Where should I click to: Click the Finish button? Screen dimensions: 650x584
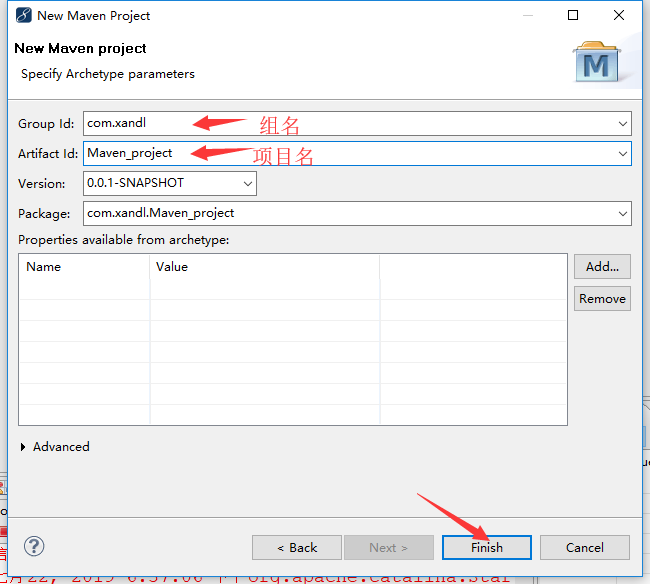[x=487, y=547]
